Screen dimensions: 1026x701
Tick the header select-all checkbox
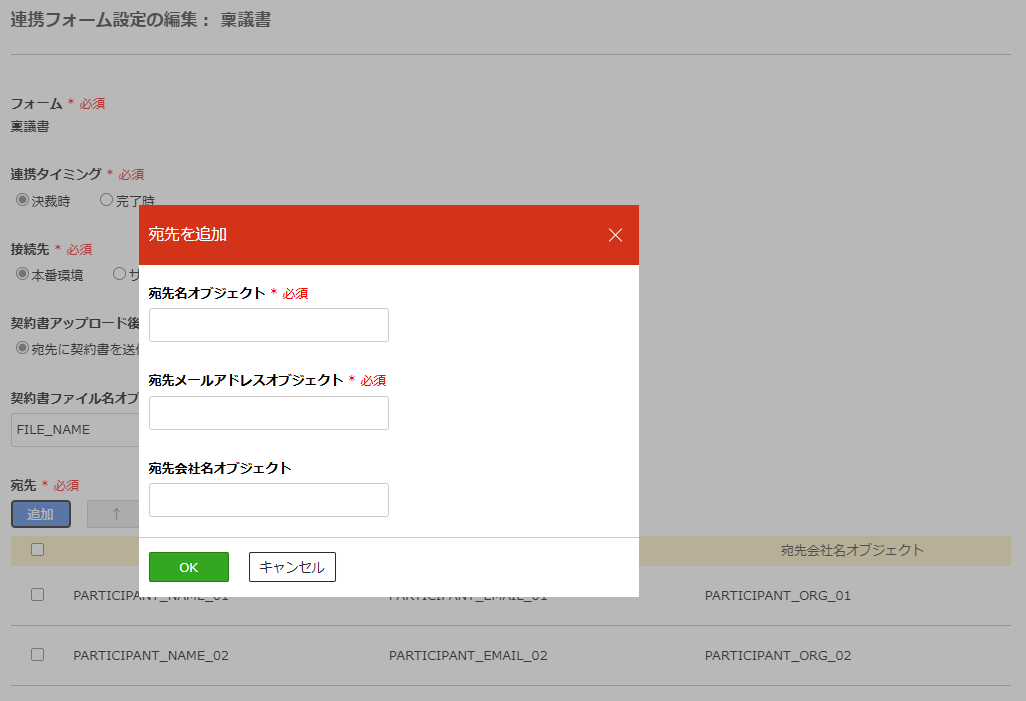37,549
